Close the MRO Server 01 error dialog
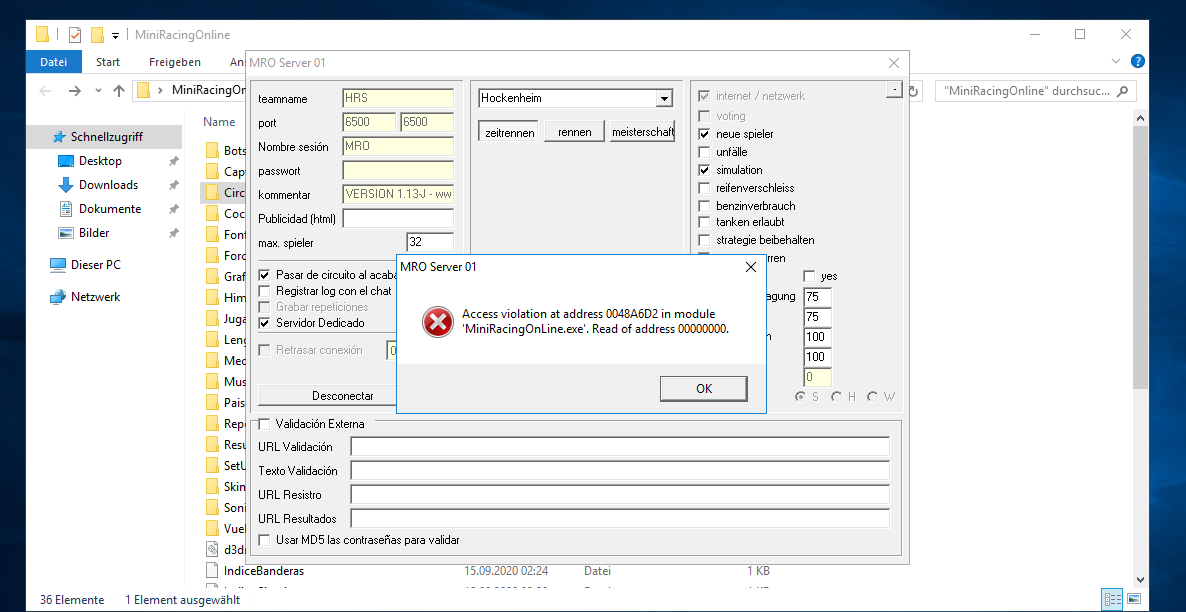 tap(750, 267)
